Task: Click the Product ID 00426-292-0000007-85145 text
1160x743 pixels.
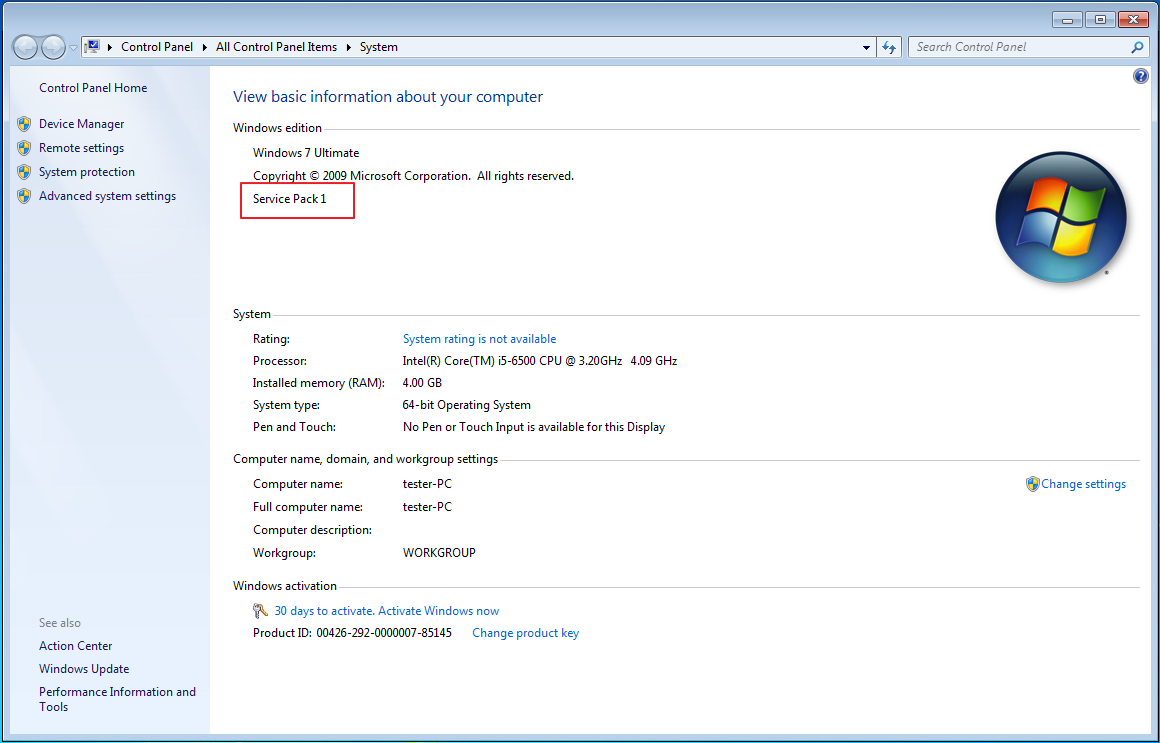Action: click(352, 633)
